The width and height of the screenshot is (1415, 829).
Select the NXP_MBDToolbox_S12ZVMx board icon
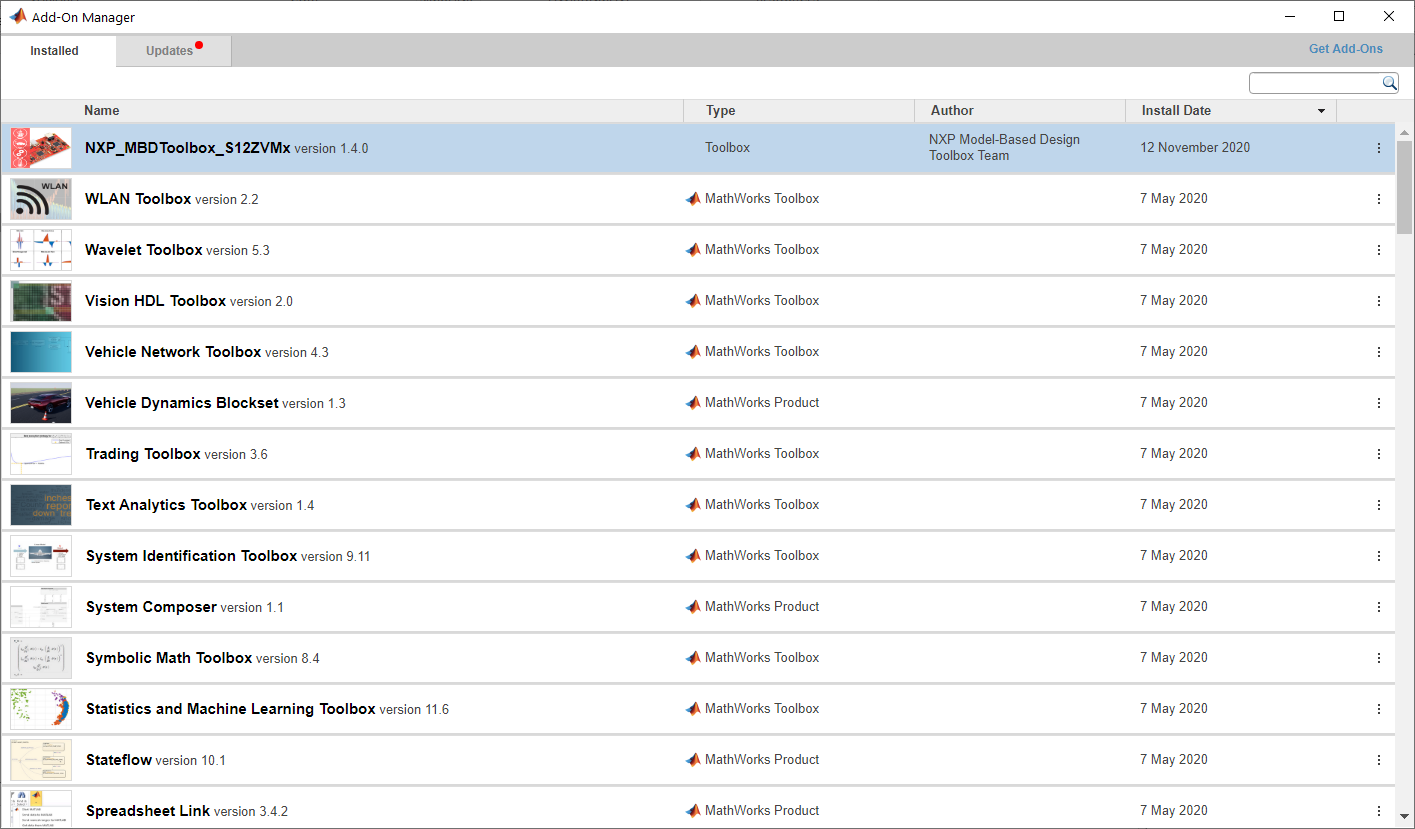pyautogui.click(x=40, y=147)
